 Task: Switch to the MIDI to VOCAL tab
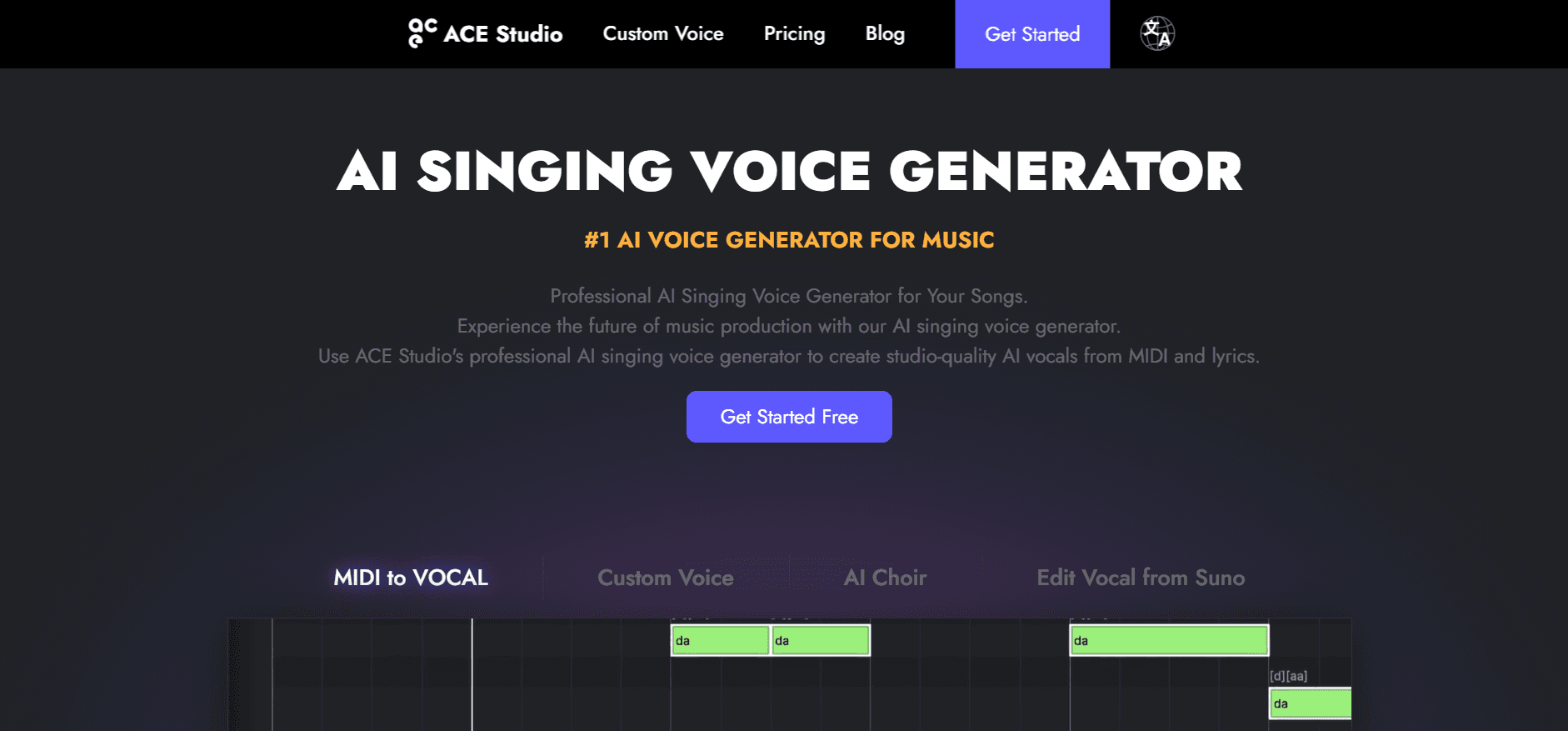click(x=410, y=577)
